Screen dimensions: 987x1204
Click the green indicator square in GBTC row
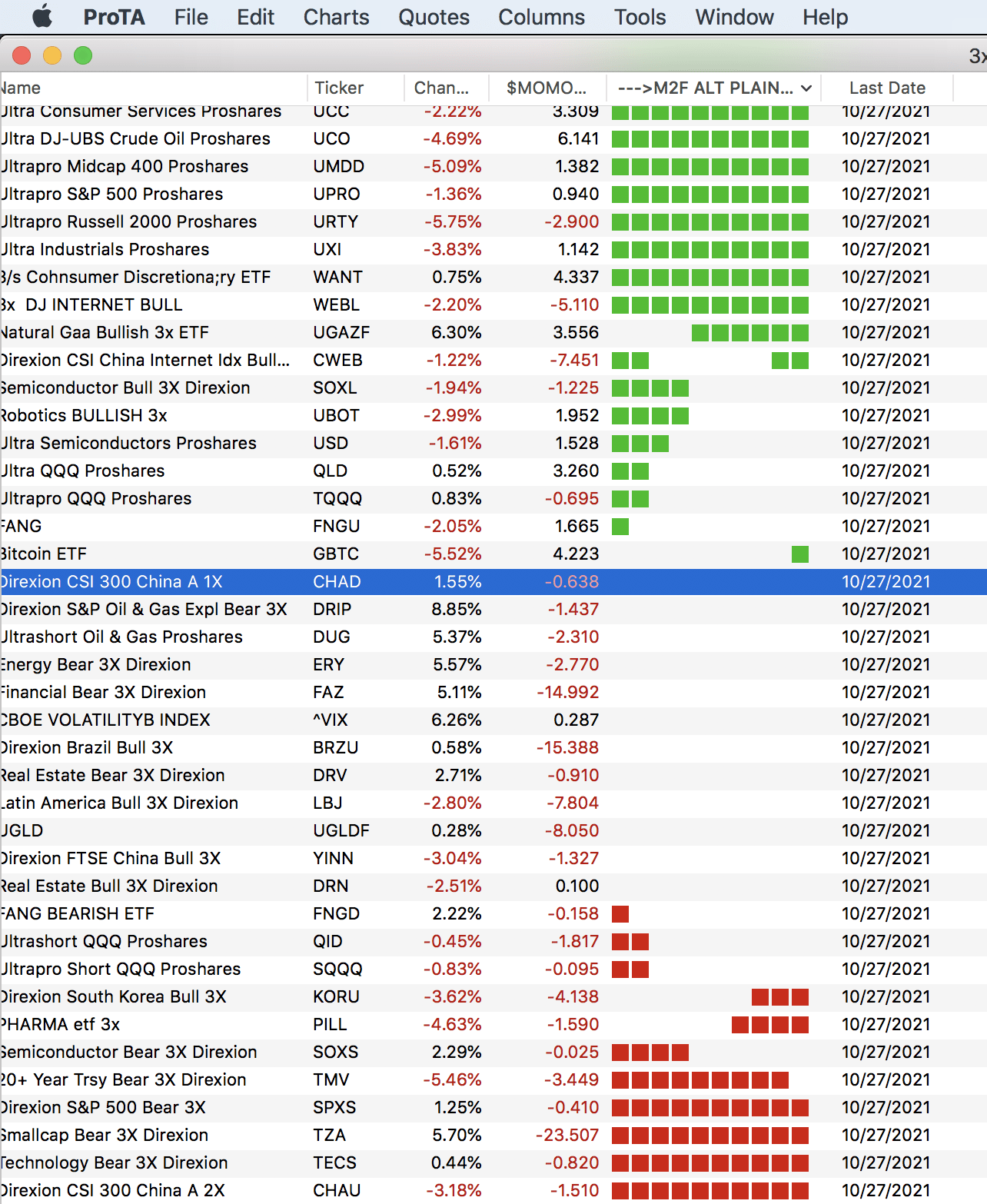(800, 554)
